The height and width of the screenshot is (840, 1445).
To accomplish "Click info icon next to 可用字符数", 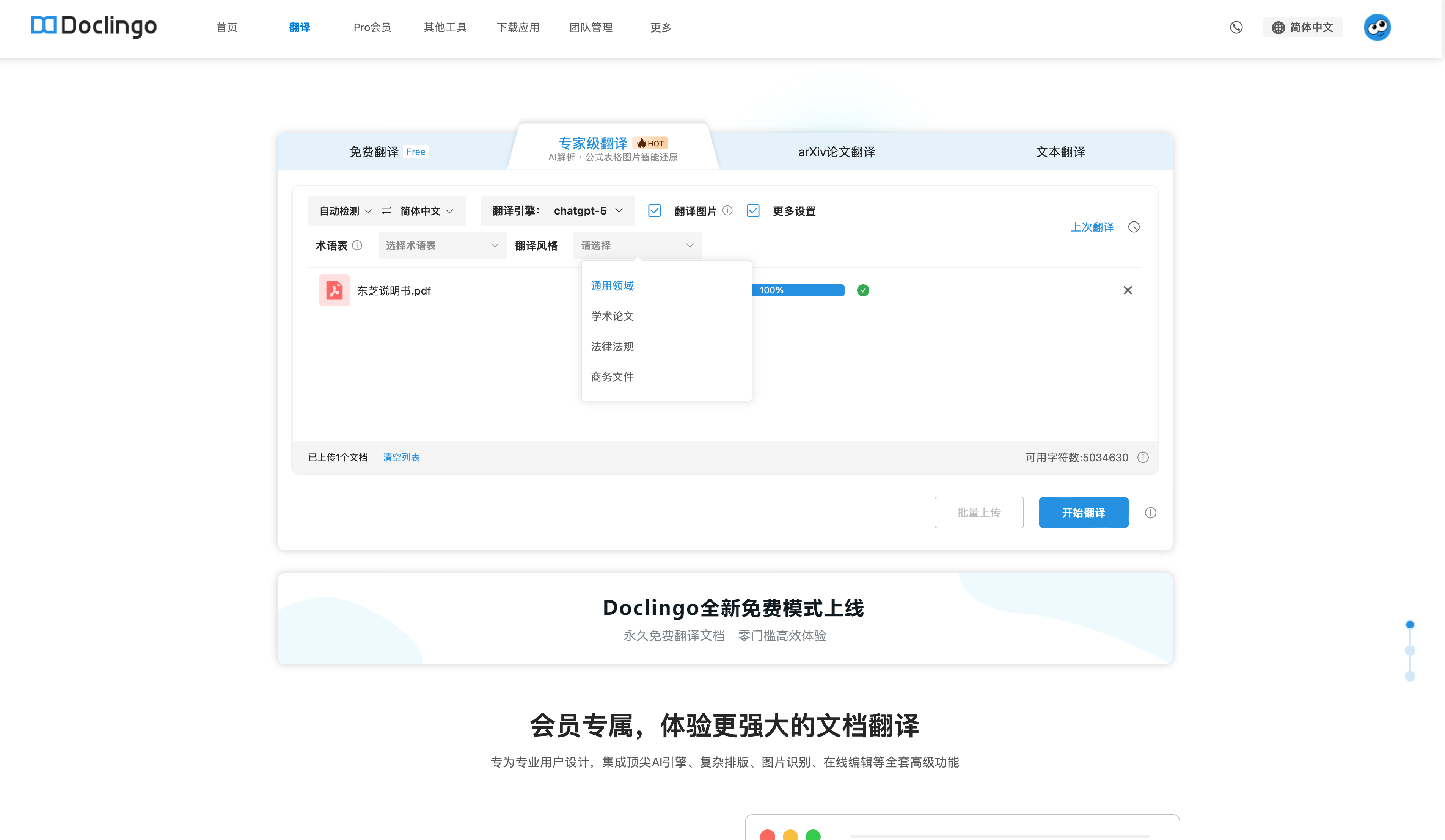I will 1143,457.
